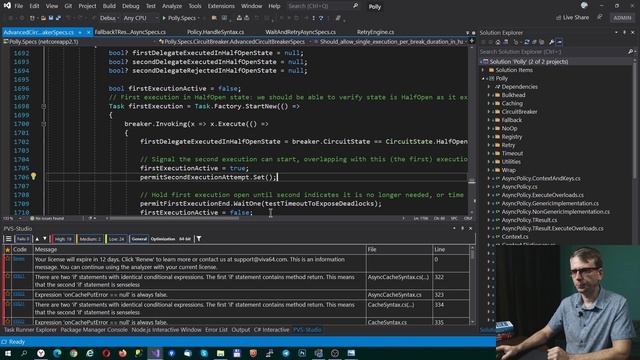Open the Output tab
Screen dimensions: 640x360
click(240, 330)
